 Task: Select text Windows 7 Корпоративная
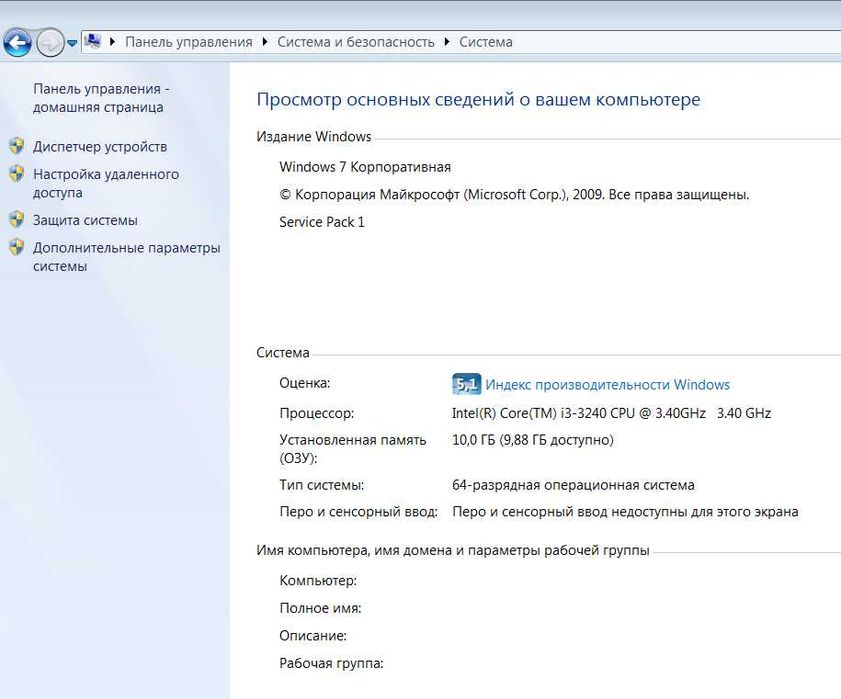[365, 167]
